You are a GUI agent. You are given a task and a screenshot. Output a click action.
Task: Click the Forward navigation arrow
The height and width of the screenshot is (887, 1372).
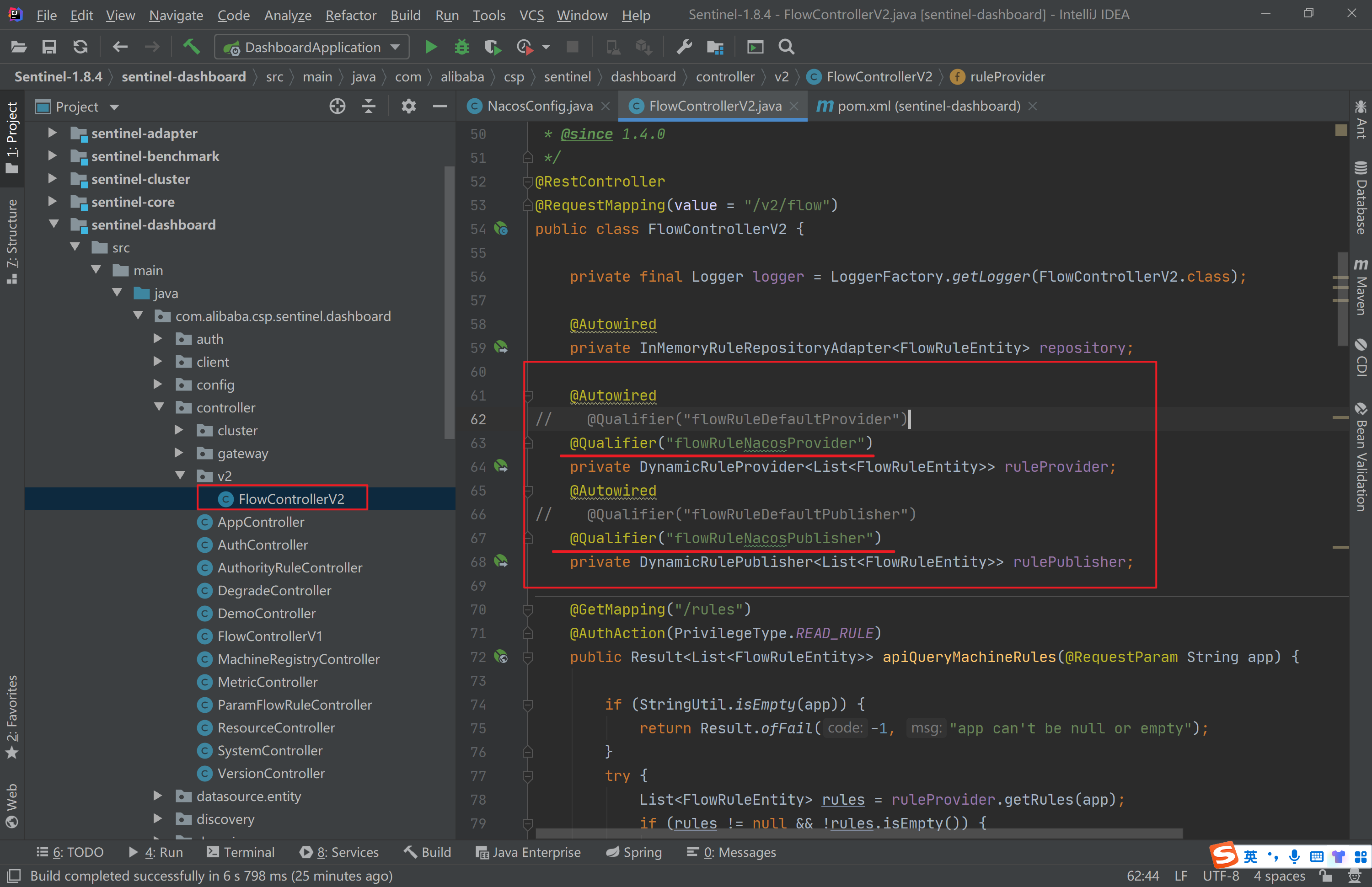[152, 47]
